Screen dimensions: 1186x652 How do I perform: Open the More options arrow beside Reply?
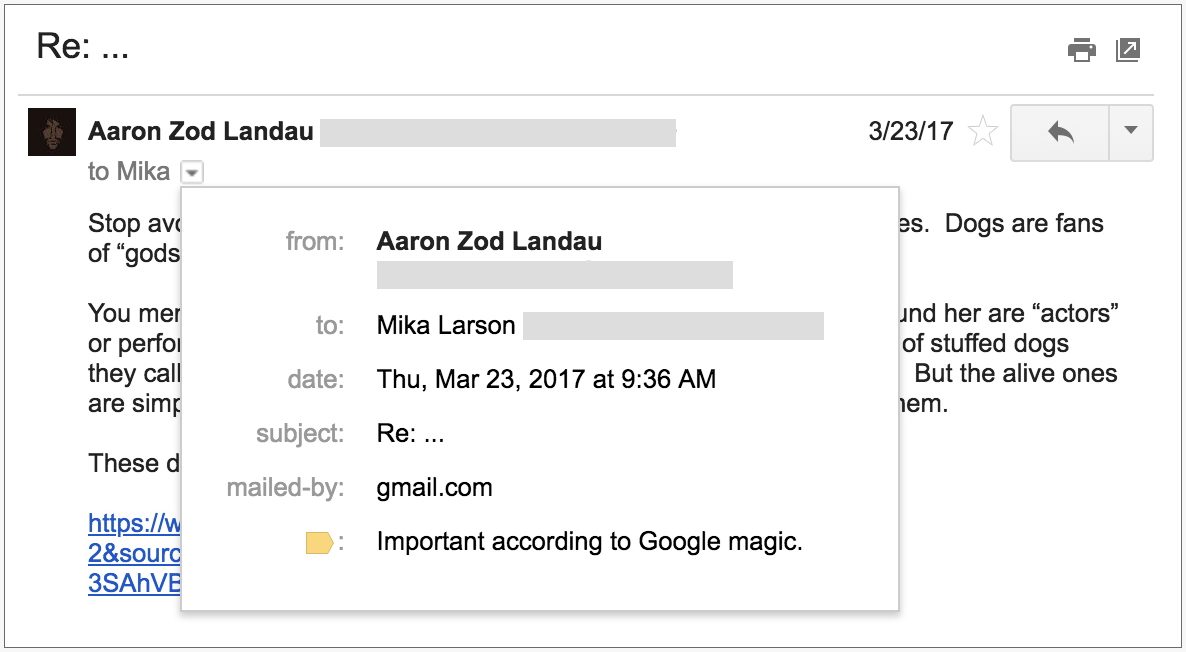coord(1131,133)
